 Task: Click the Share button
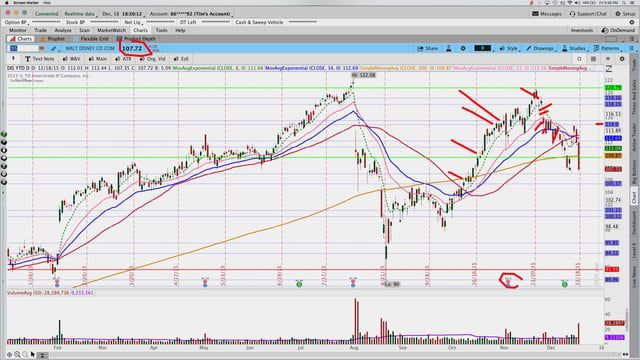click(x=427, y=48)
